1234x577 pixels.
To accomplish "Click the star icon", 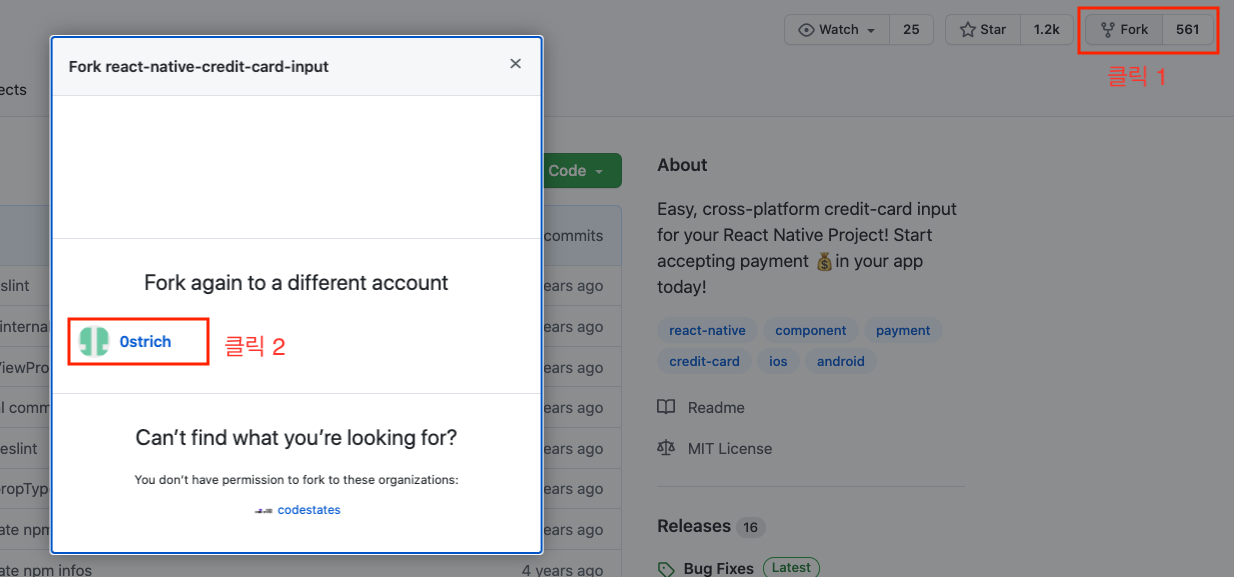I will [x=967, y=30].
